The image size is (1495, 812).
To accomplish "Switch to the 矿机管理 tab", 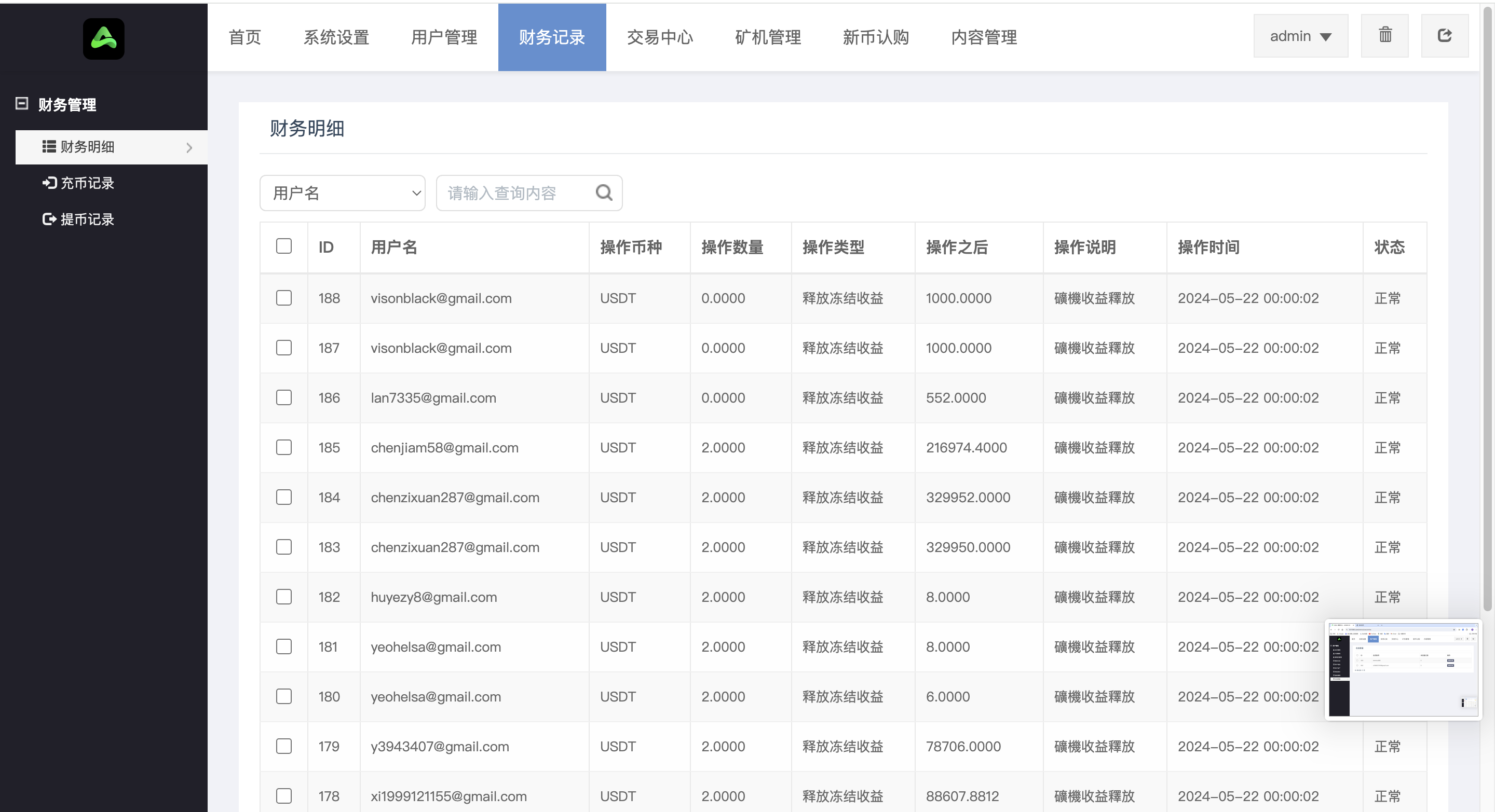I will [x=768, y=37].
